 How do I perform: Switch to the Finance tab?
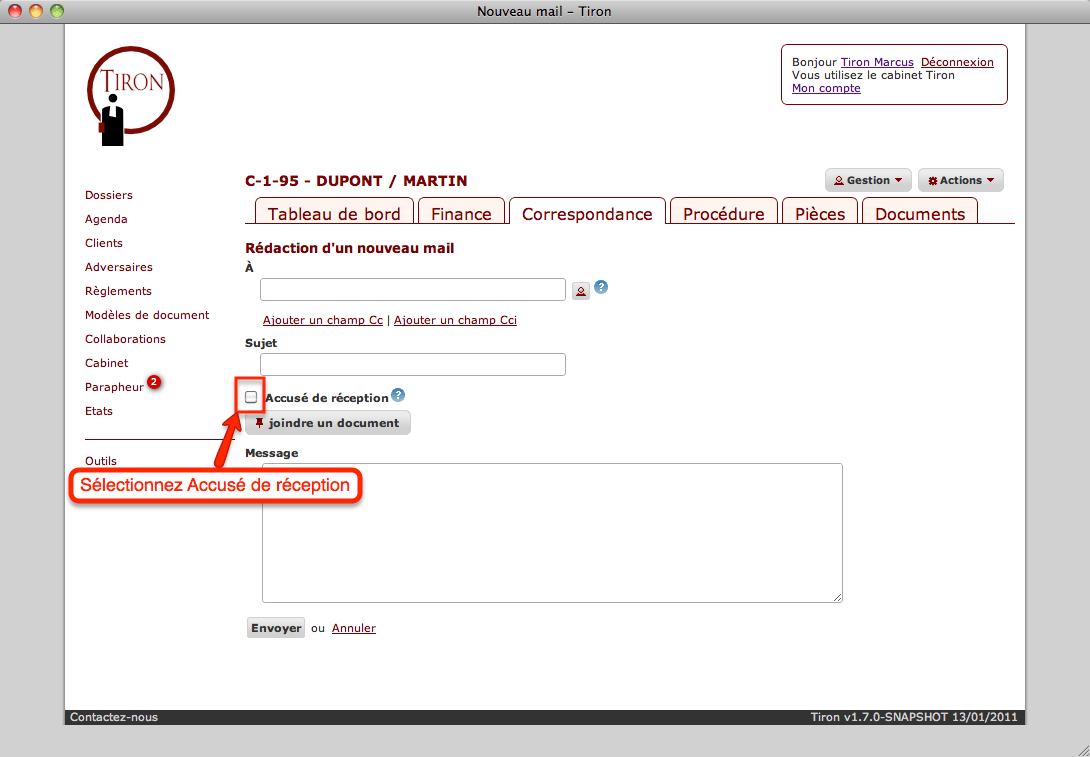tap(461, 213)
